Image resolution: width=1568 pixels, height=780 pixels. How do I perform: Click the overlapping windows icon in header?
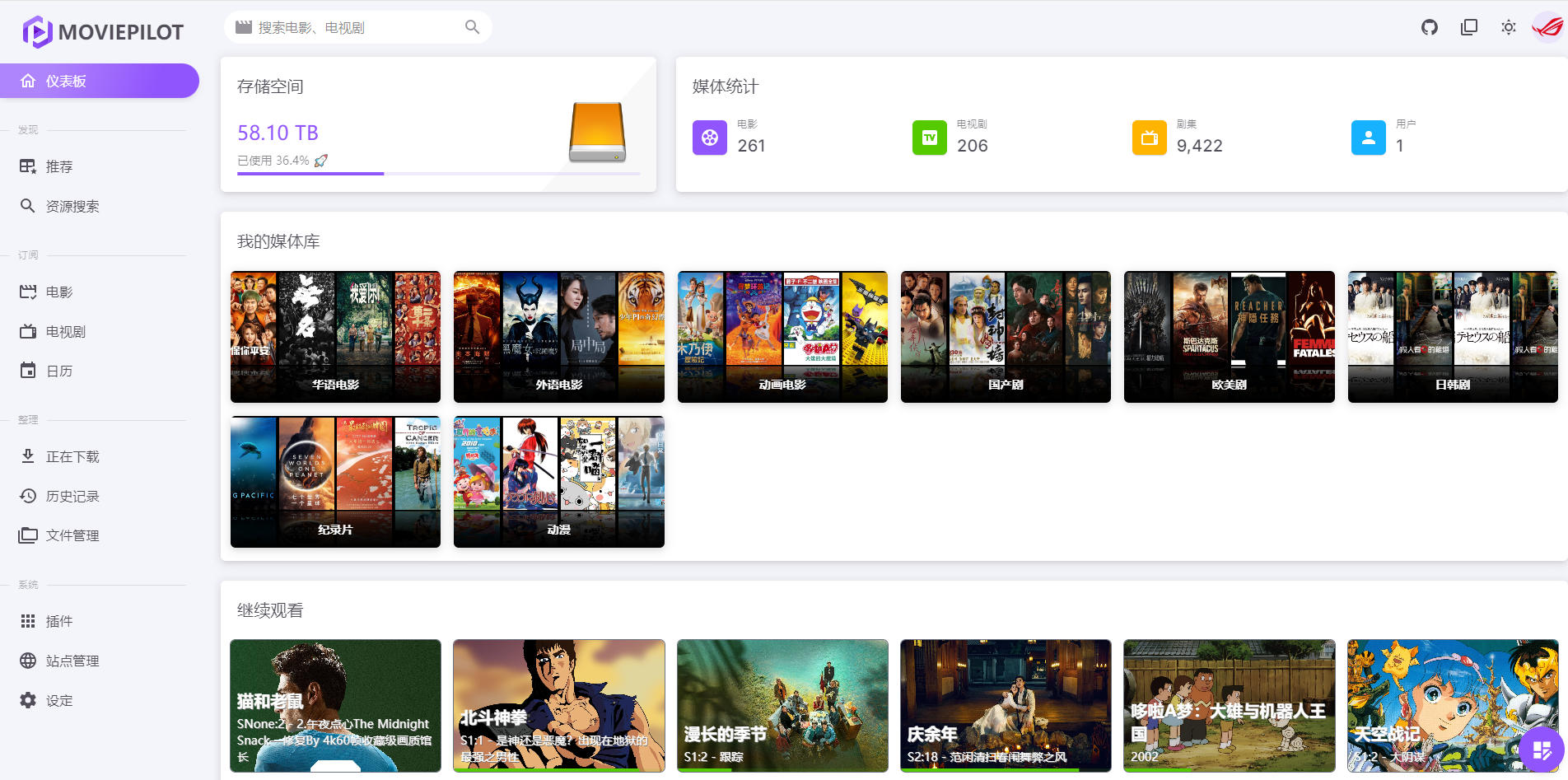(1469, 27)
